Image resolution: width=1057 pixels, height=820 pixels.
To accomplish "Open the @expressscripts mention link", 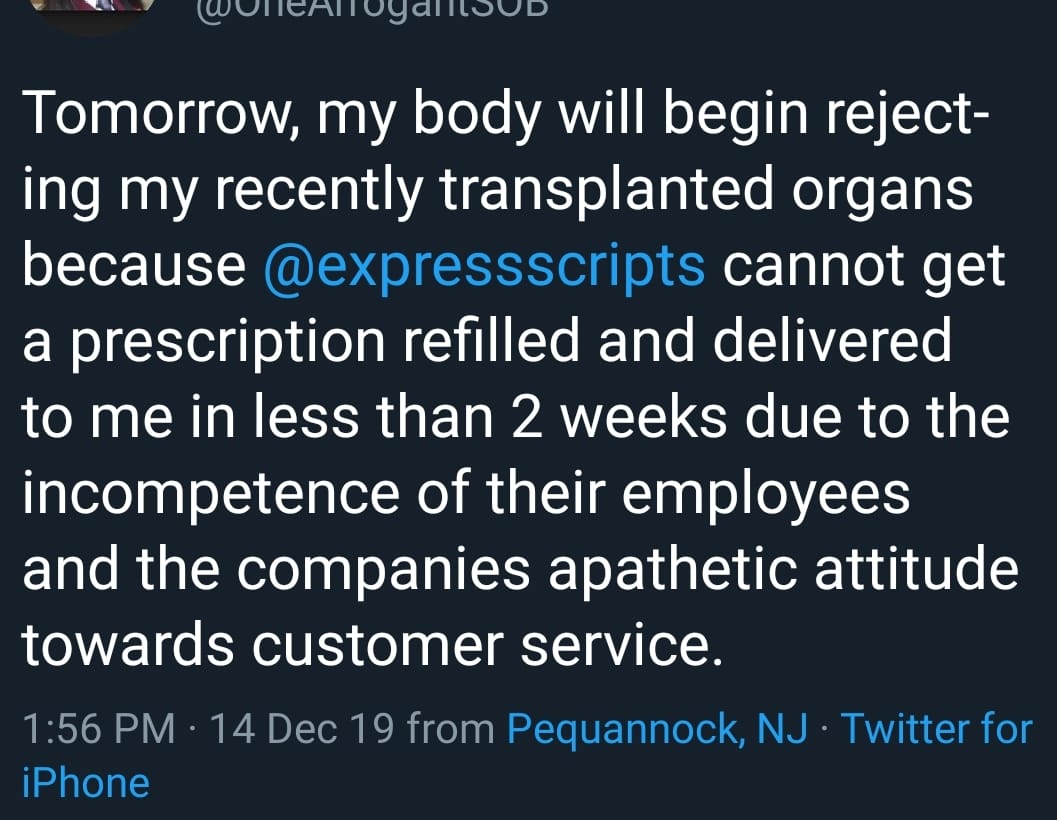I will click(x=484, y=267).
